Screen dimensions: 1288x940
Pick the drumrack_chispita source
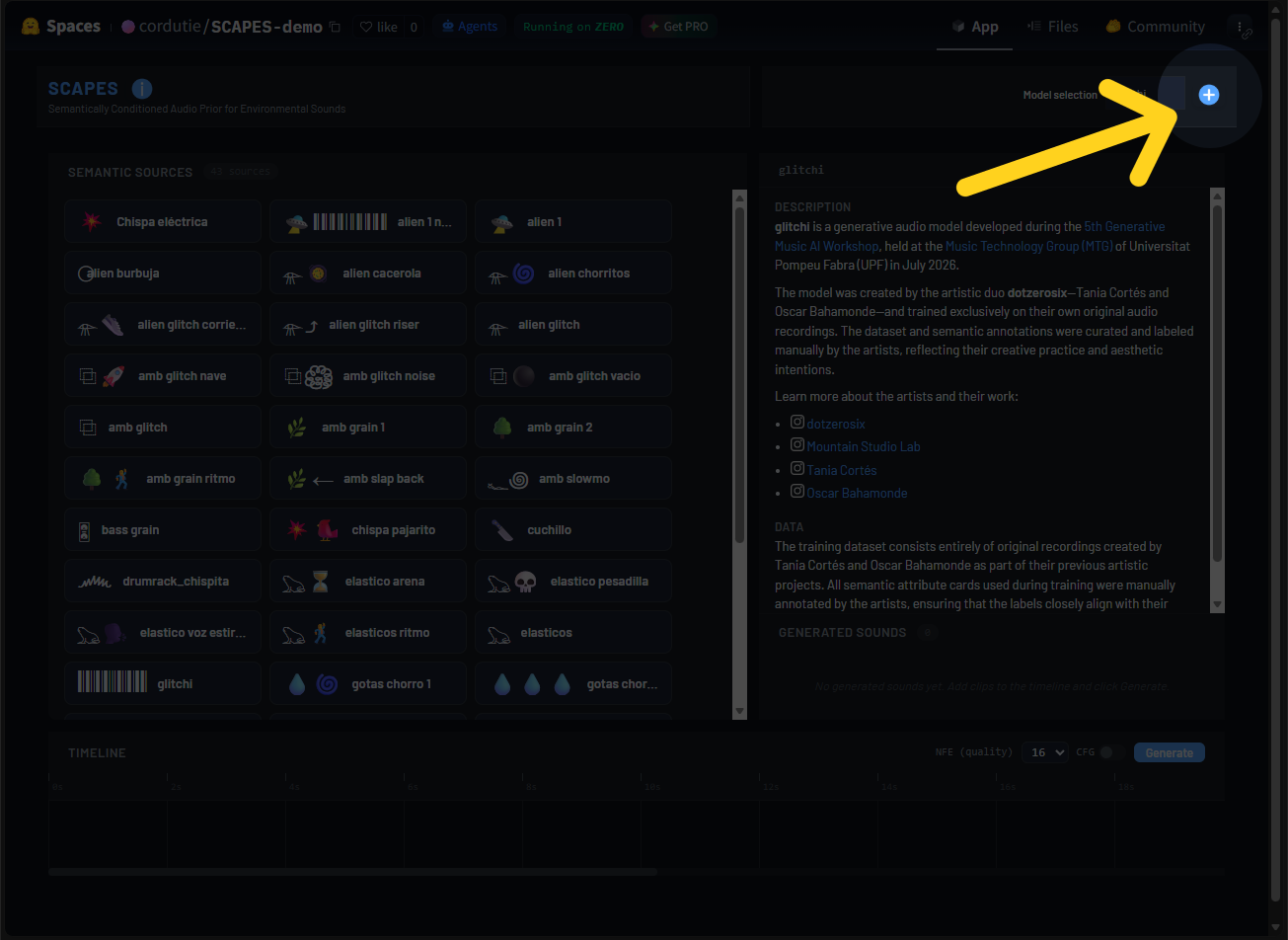[x=163, y=582]
